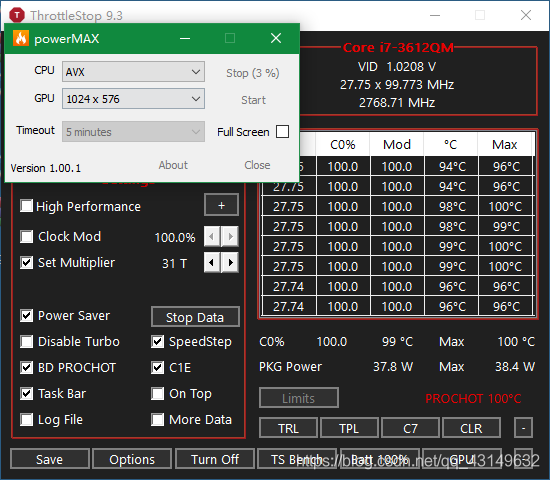Maximize the powerMAX window

coord(230,38)
